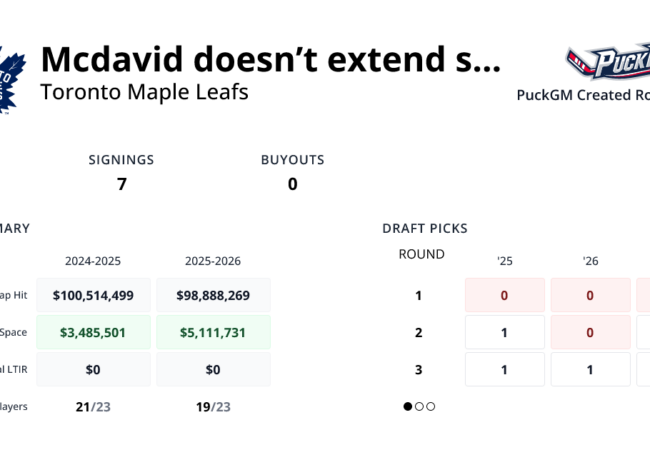This screenshot has height=450, width=650.
Task: Click the Toronto Maple Leafs team logo
Action: [x=10, y=78]
